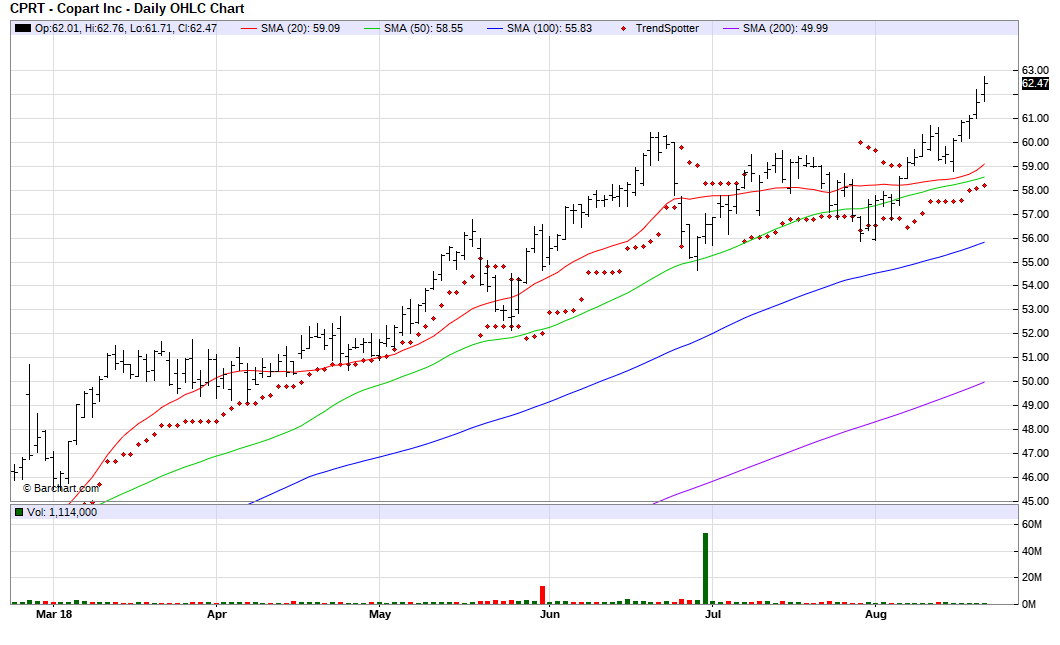Image resolution: width=1060 pixels, height=645 pixels.
Task: Click the 56.00 price axis label
Action: coord(1035,238)
